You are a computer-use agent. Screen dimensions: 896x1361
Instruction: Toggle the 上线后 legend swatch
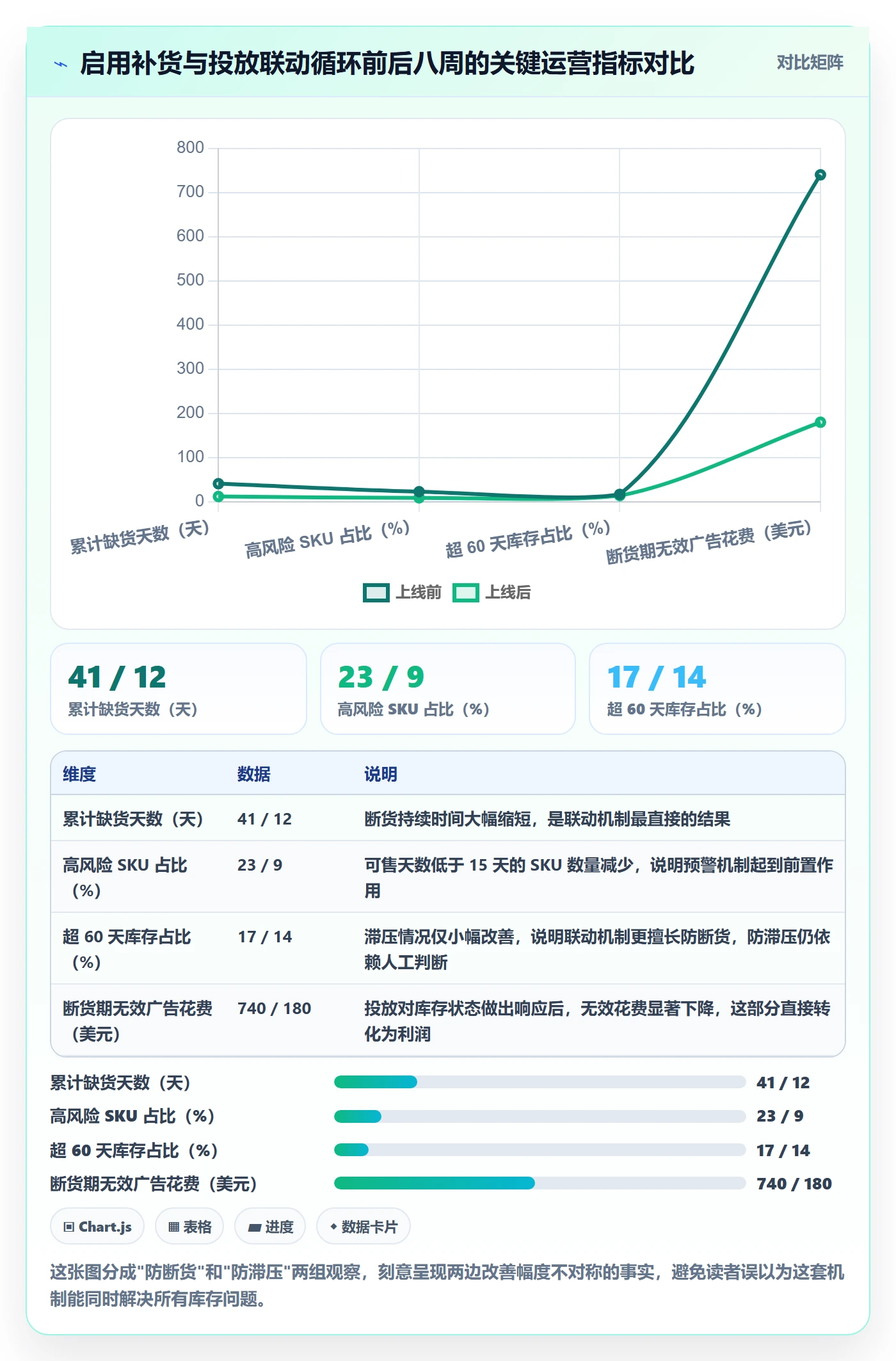[465, 593]
